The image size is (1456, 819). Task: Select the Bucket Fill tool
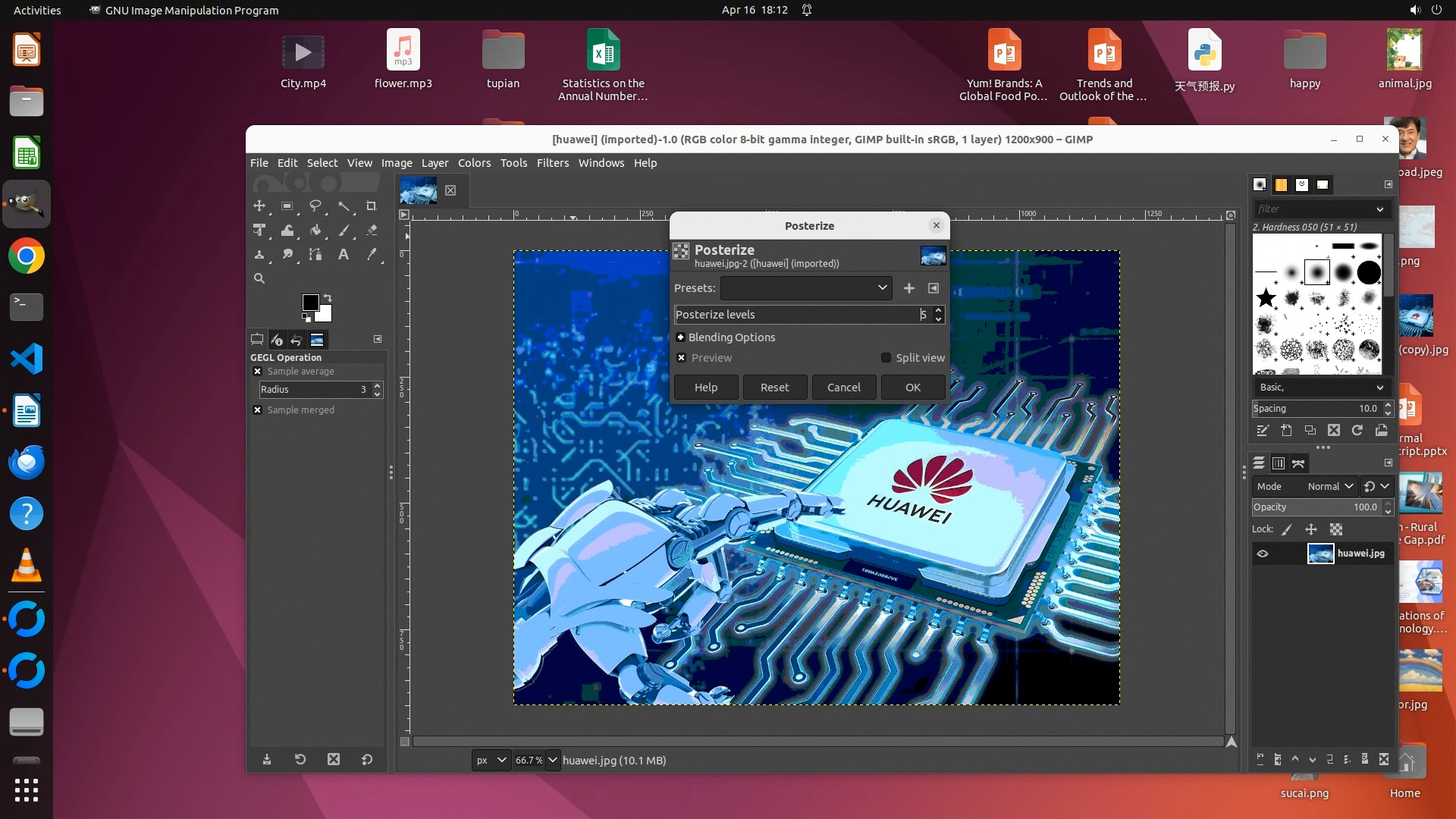(x=315, y=231)
